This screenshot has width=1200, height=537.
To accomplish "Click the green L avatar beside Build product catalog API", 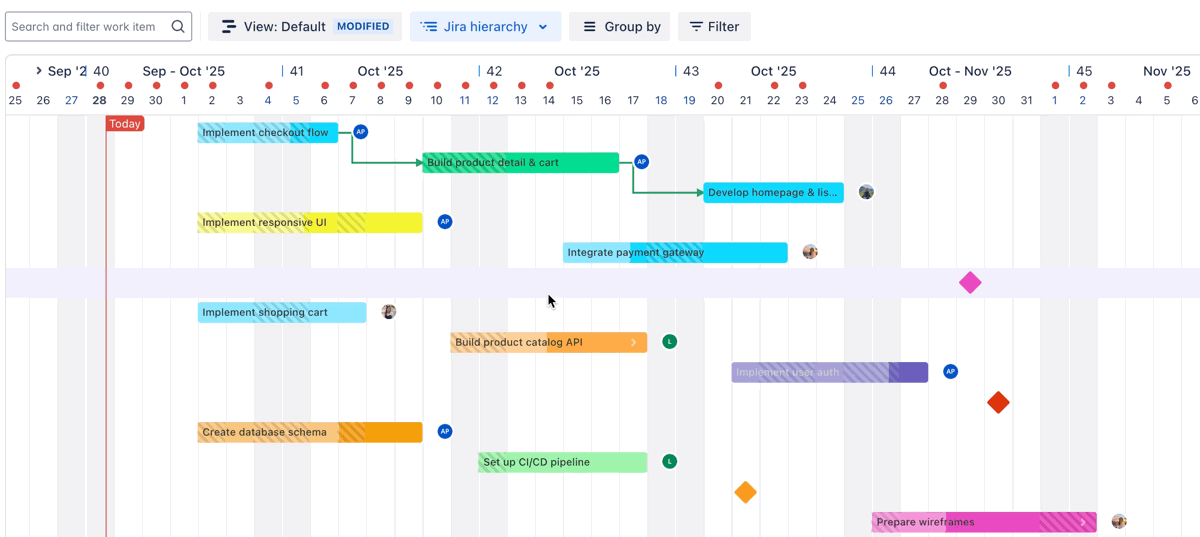I will pyautogui.click(x=670, y=342).
